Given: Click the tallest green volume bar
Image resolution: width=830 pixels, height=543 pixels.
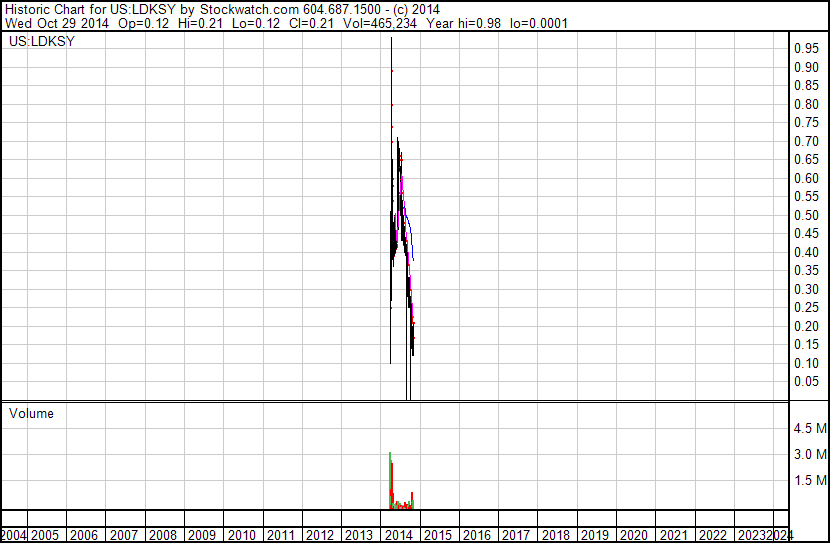Looking at the screenshot, I should (390, 481).
